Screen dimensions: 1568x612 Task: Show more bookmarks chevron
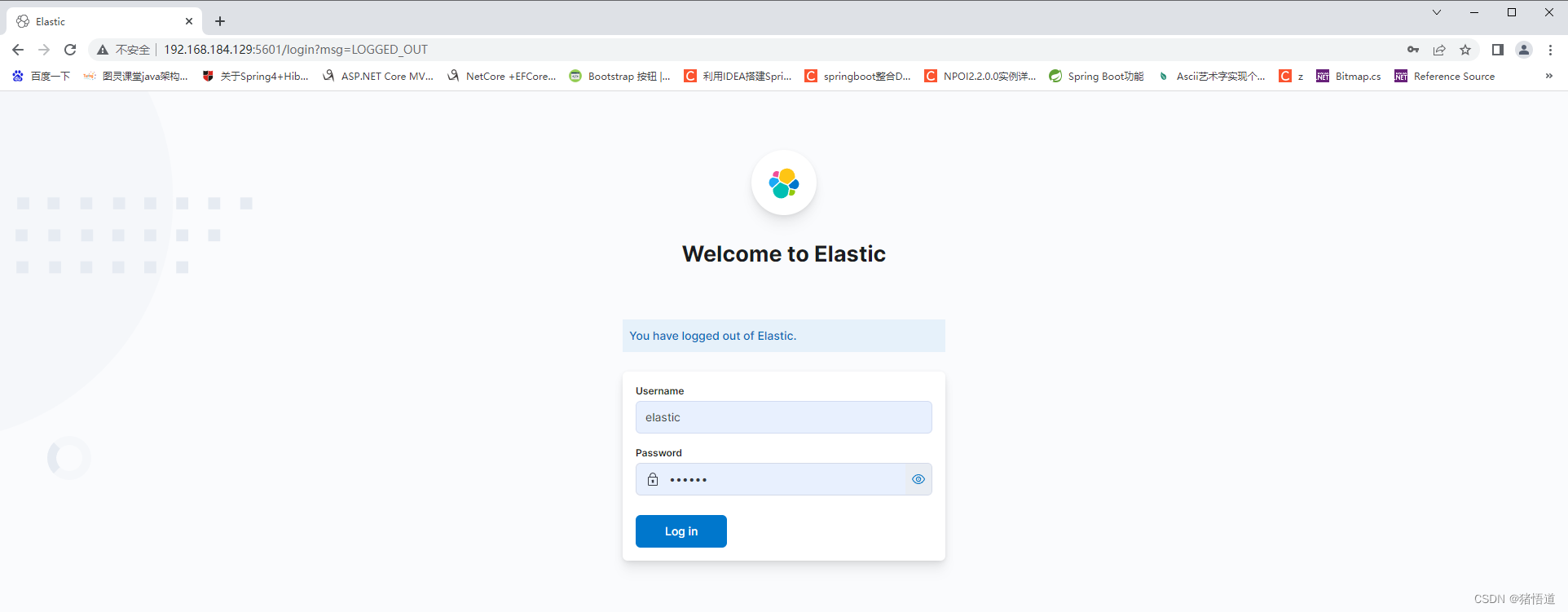(1549, 76)
